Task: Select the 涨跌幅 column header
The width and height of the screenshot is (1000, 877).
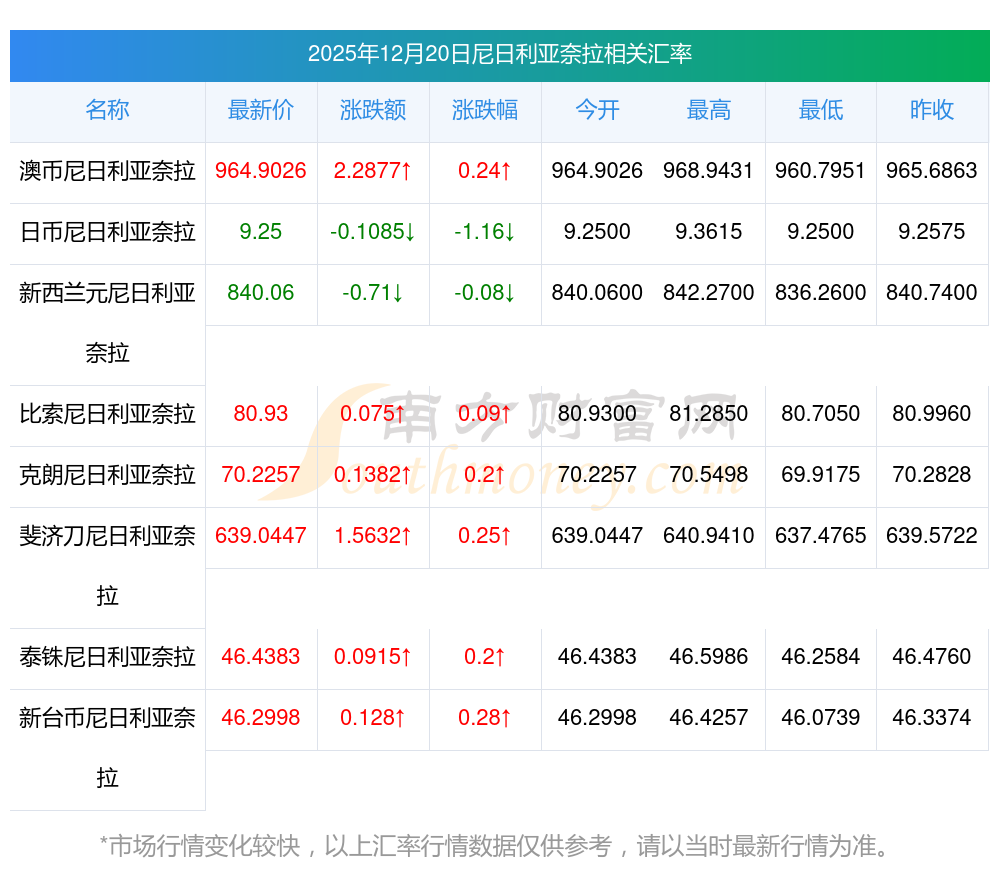Action: pyautogui.click(x=485, y=110)
